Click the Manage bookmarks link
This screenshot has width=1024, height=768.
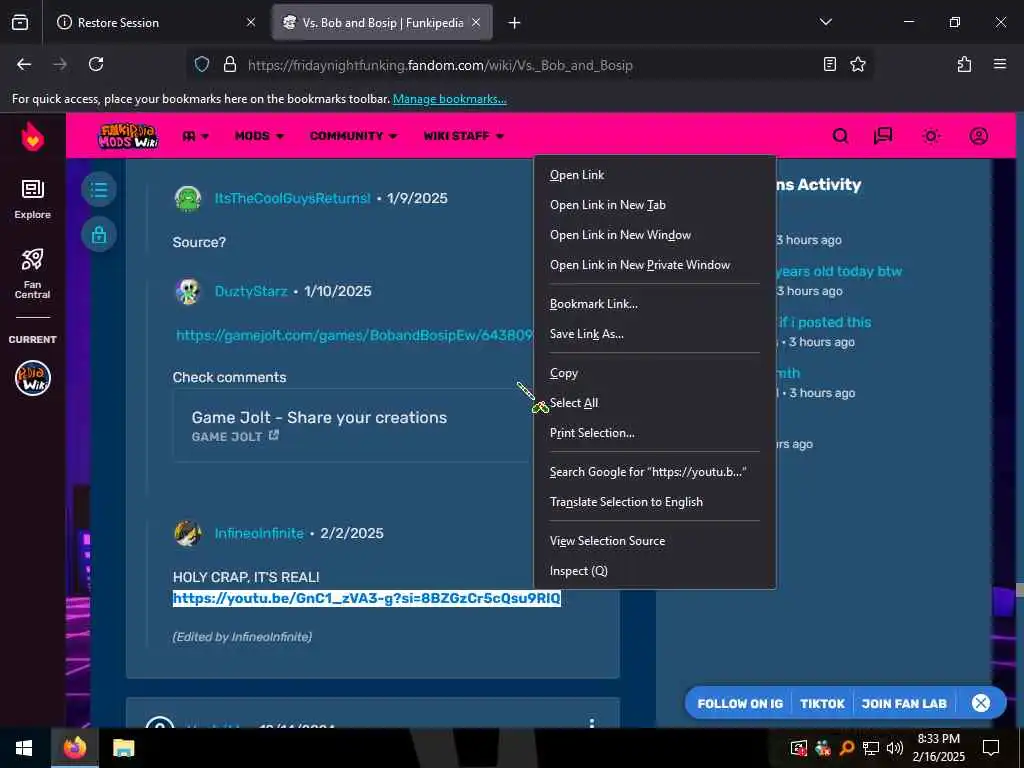(449, 99)
